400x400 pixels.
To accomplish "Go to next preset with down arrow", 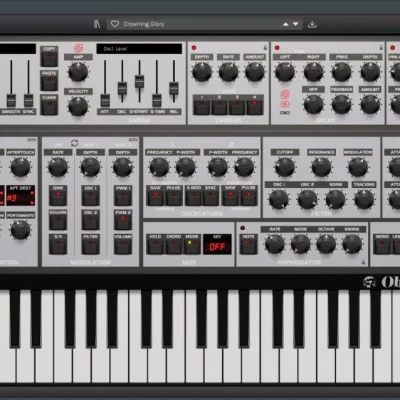I will coord(296,24).
